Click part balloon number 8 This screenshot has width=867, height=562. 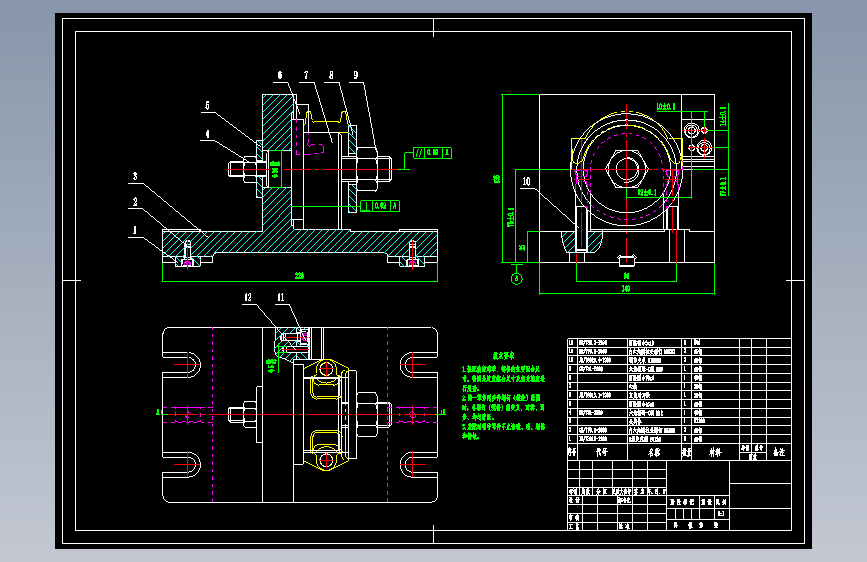331,75
